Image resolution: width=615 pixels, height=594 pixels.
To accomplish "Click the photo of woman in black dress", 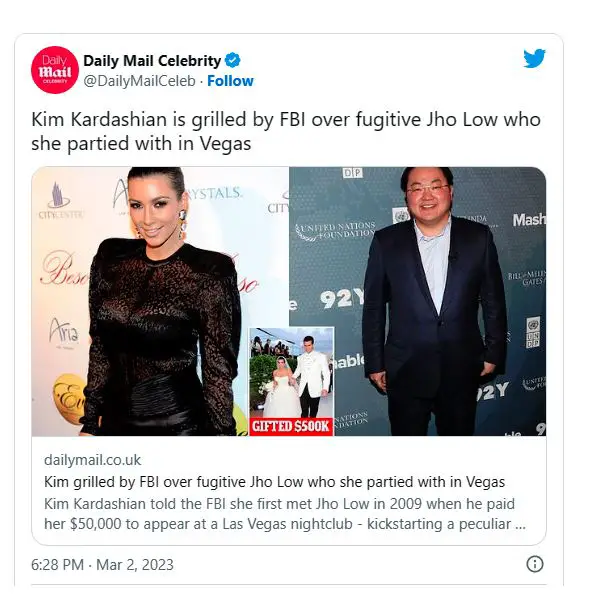I will pyautogui.click(x=160, y=301).
